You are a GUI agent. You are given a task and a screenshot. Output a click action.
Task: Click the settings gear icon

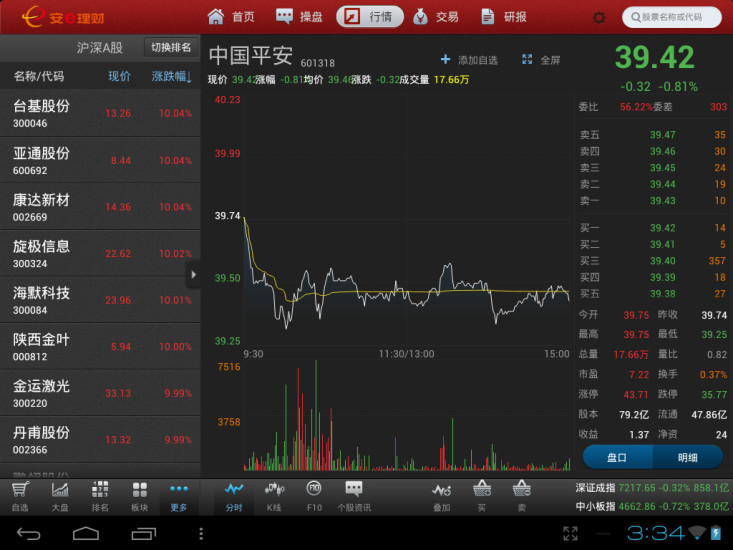click(599, 17)
